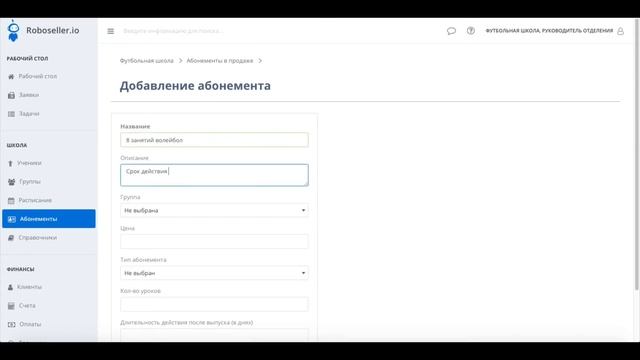Image resolution: width=640 pixels, height=360 pixels.
Task: Select the highlighted Абонементы item
Action: 49,219
